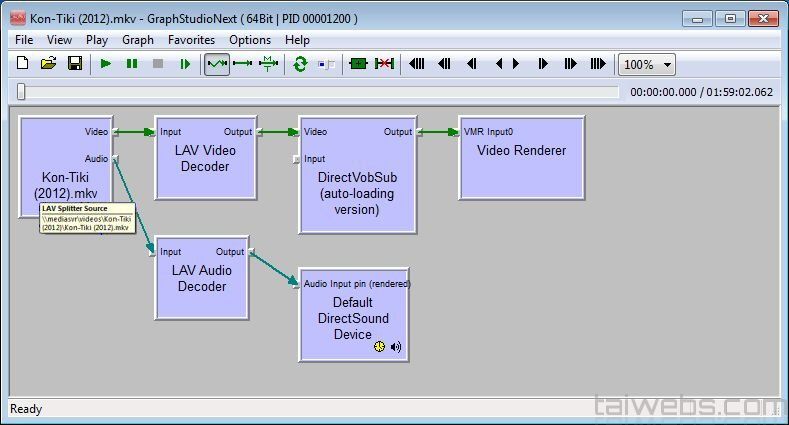Open the 100% zoom level dropdown
The image size is (789, 425).
647,65
